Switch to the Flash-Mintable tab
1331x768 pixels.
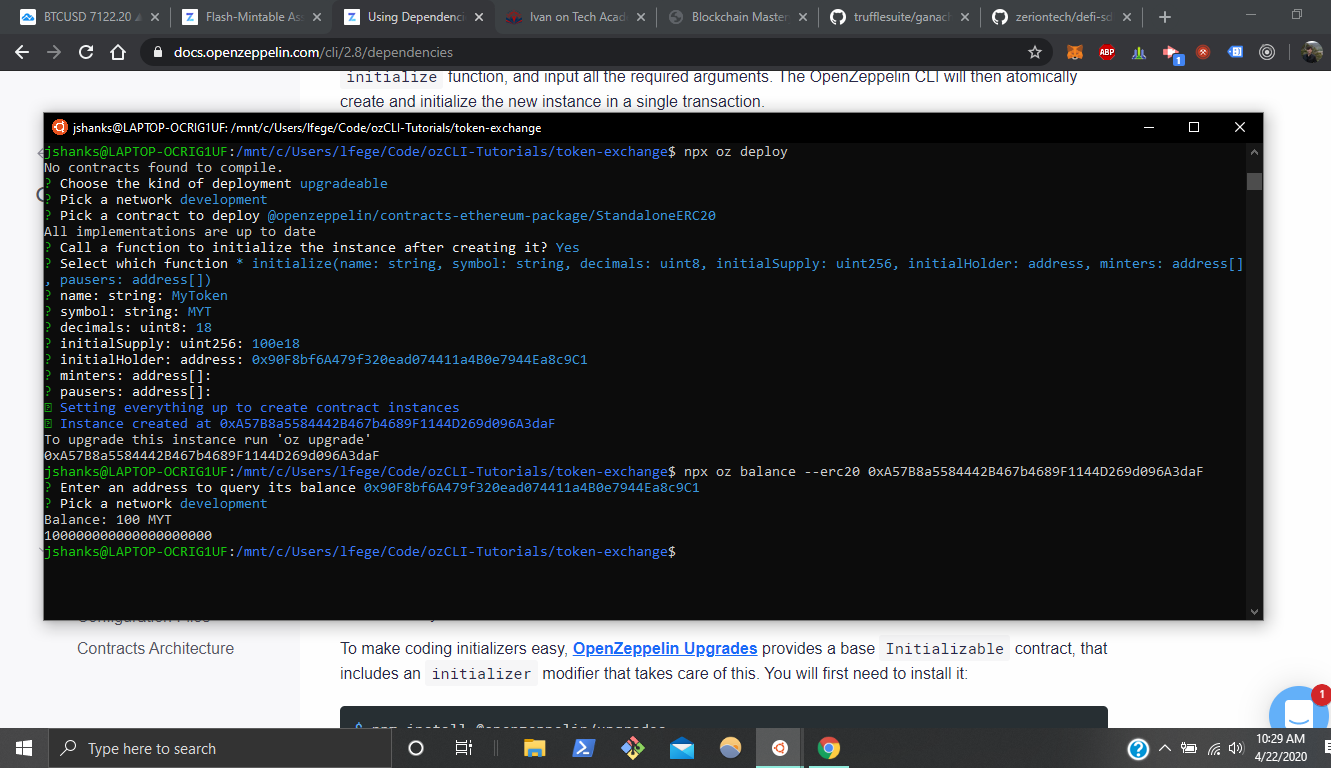tap(252, 17)
